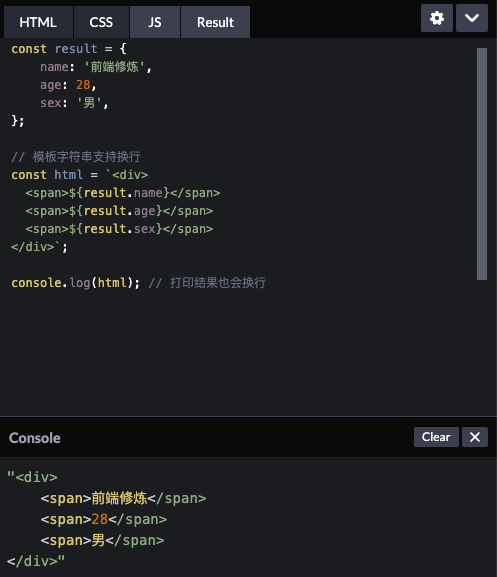Switch to the HTML tab

coord(38,22)
